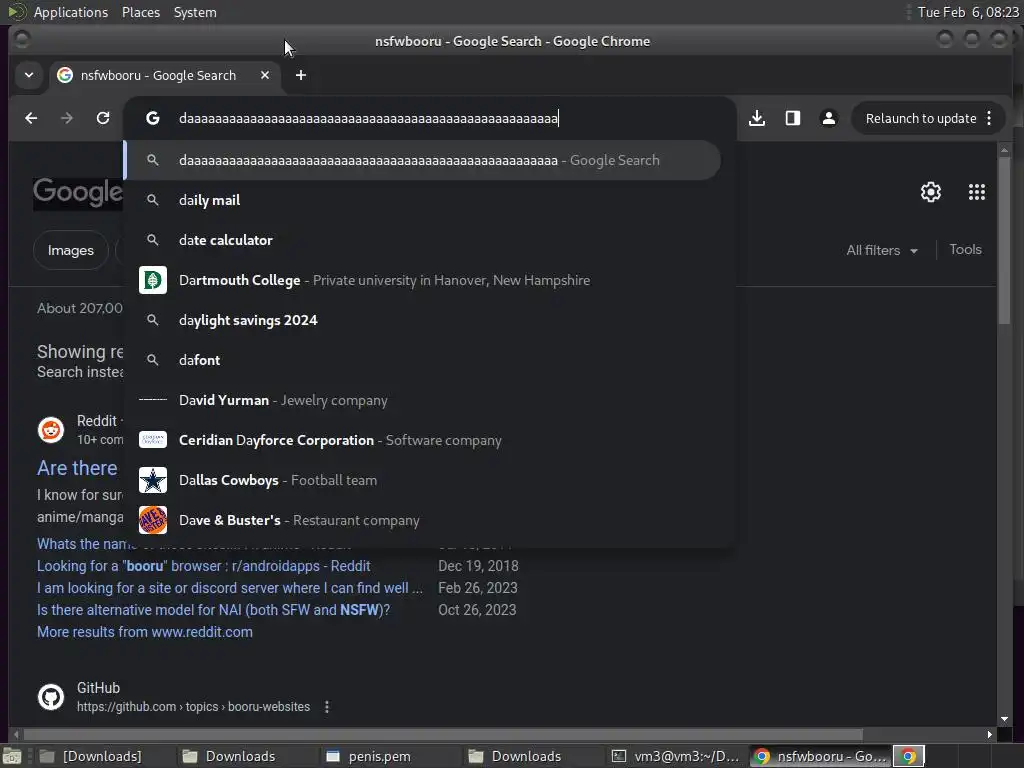Open 'I am looking for a site or discord' link
The image size is (1024, 768).
pos(230,588)
